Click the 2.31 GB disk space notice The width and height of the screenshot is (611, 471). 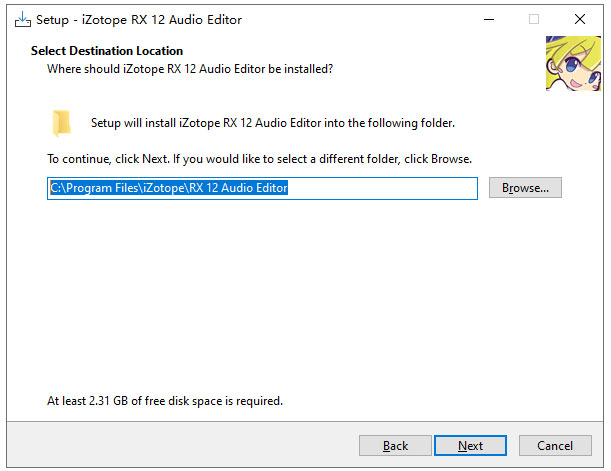pyautogui.click(x=165, y=401)
